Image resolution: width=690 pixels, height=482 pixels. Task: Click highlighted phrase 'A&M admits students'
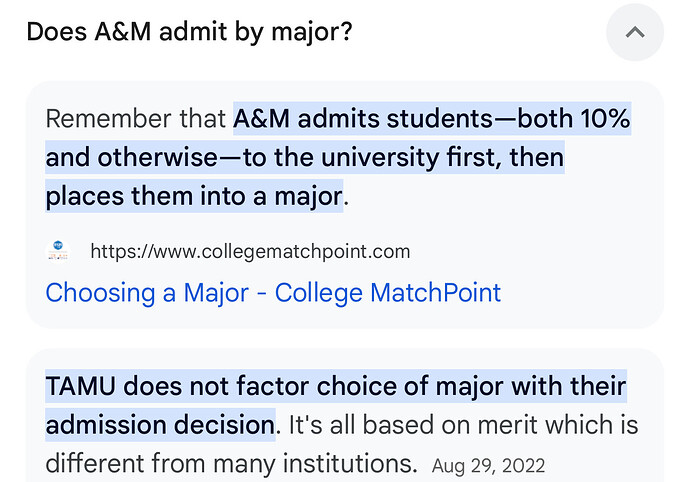[x=363, y=119]
